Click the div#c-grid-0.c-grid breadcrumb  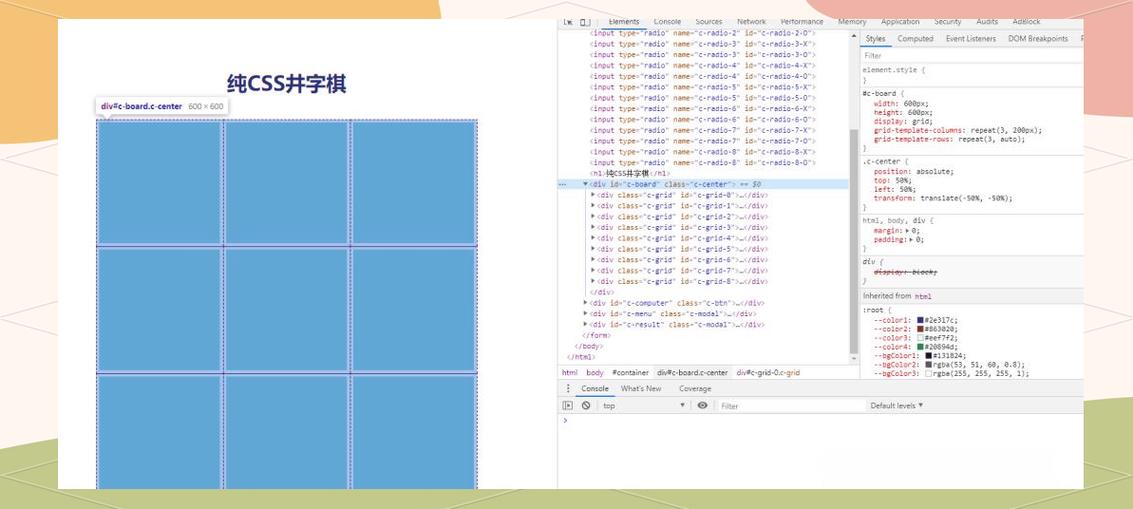tap(768, 373)
